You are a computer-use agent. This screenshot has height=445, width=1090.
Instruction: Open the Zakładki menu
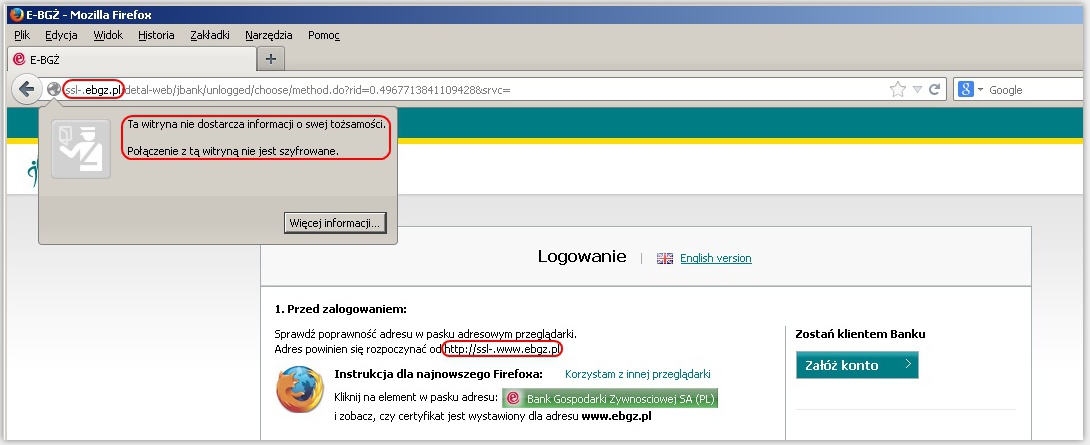click(210, 35)
